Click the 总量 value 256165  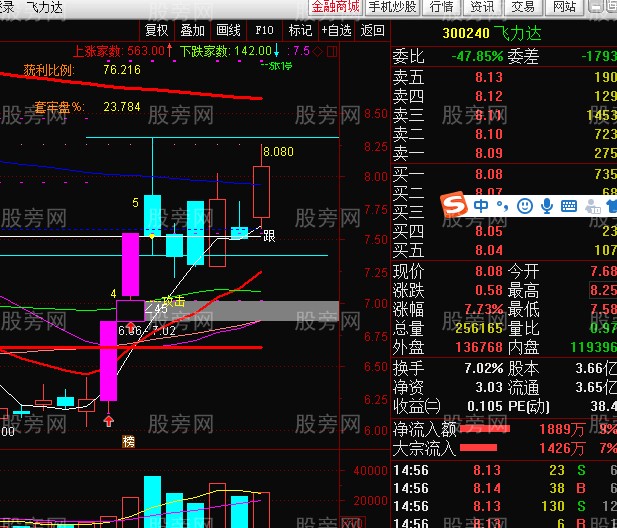pyautogui.click(x=479, y=328)
